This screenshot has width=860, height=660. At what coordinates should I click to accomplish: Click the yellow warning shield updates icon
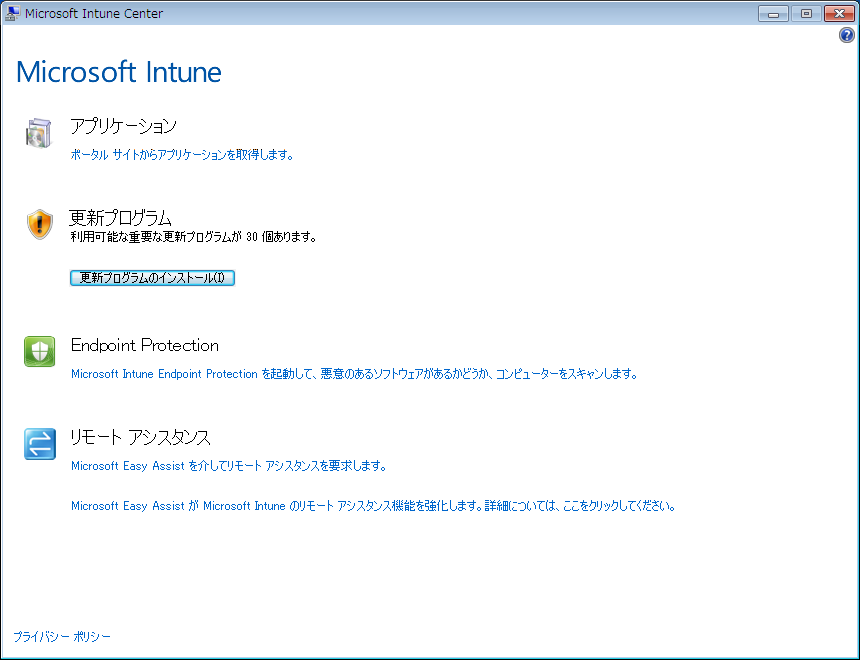[x=39, y=224]
